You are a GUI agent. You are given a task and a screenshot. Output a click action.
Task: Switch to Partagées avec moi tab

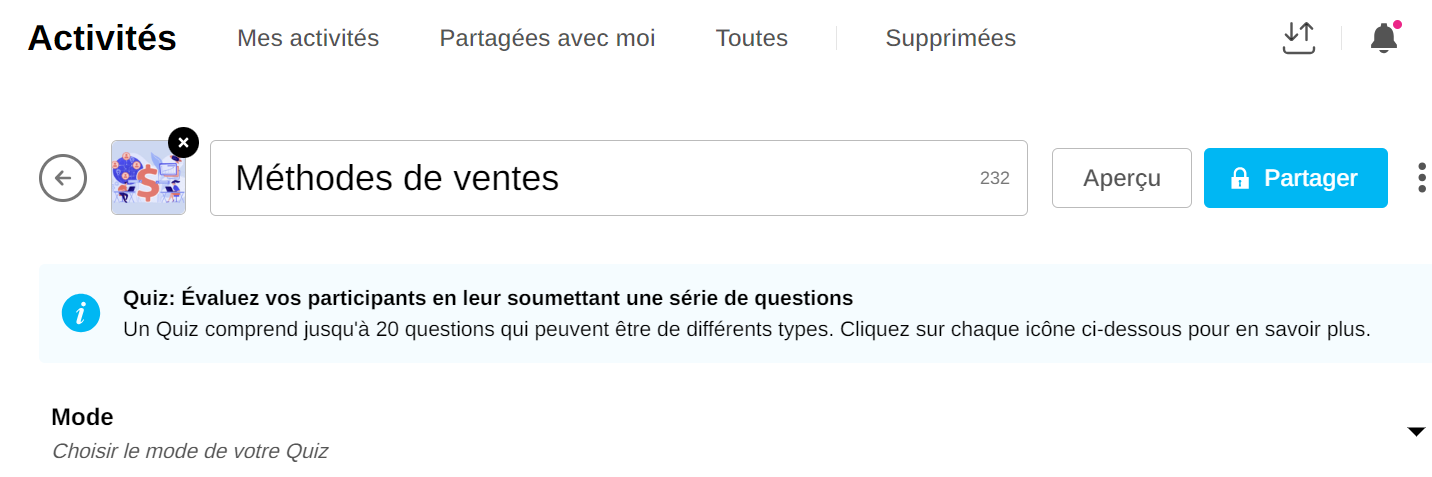click(547, 38)
